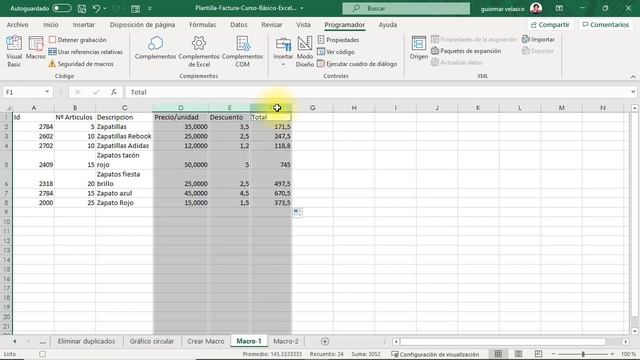Open the undo history dropdown
640x360 pixels.
pyautogui.click(x=105, y=8)
